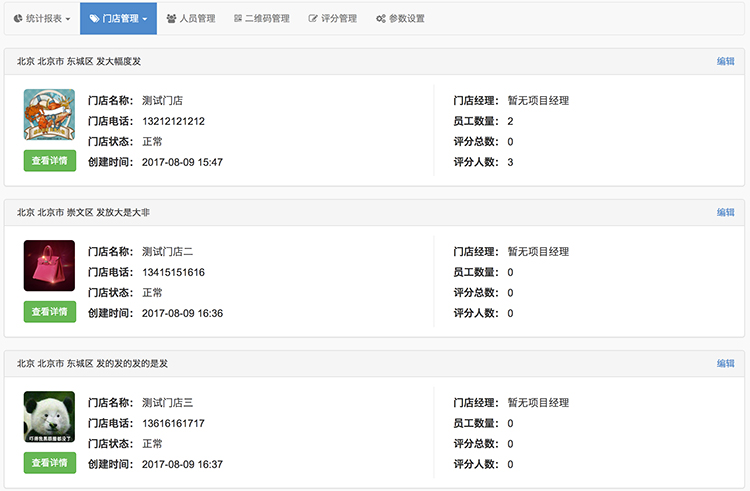Image resolution: width=750 pixels, height=491 pixels.
Task: Open the 统计报表 menu
Action: (42, 19)
